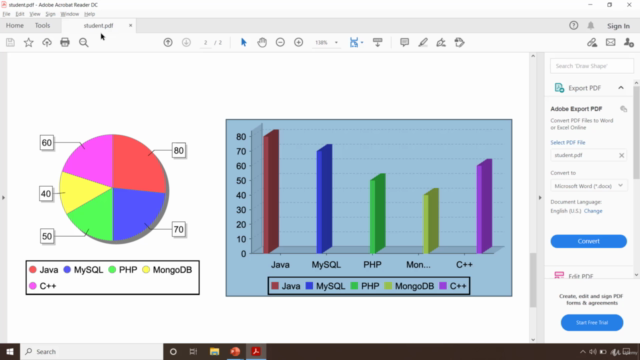Viewport: 640px width, 360px height.
Task: Click the Fit page view icon
Action: 354,42
